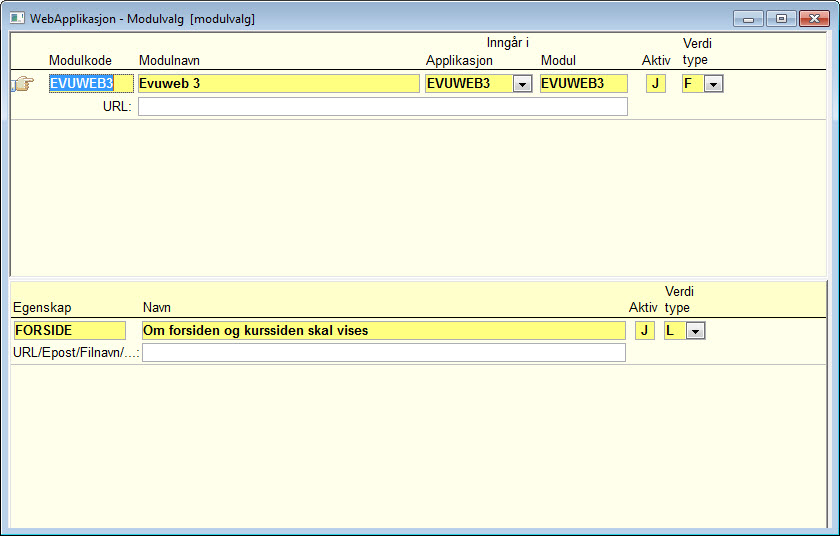Click the Egenskap field FORSIDE
Viewport: 840px width, 536px height.
tap(70, 330)
